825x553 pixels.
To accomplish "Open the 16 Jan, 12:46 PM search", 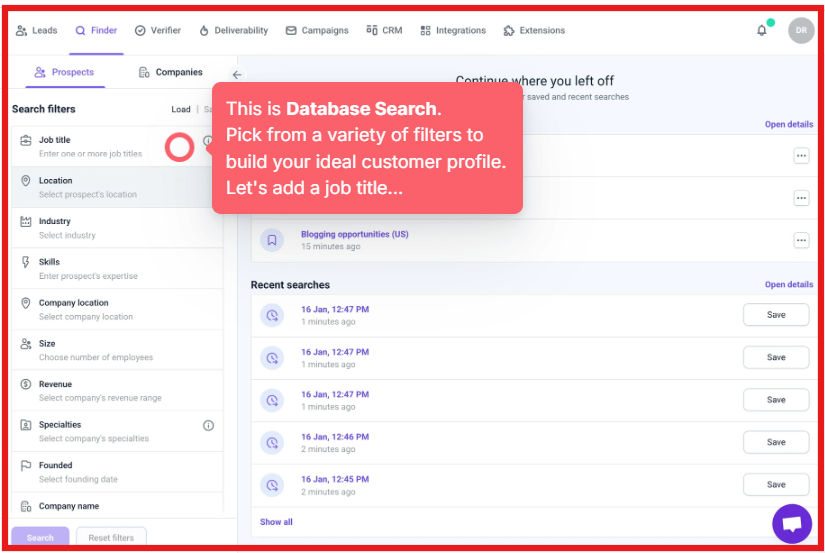I will point(335,437).
